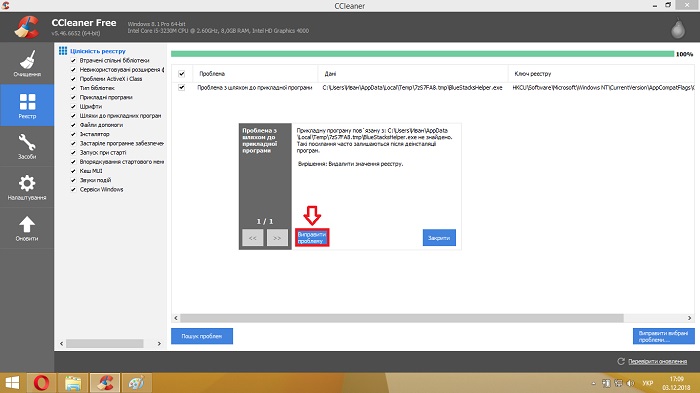Image resolution: width=700 pixels, height=393 pixels.
Task: Click Виправити вибрані проблеми button
Action: [663, 336]
